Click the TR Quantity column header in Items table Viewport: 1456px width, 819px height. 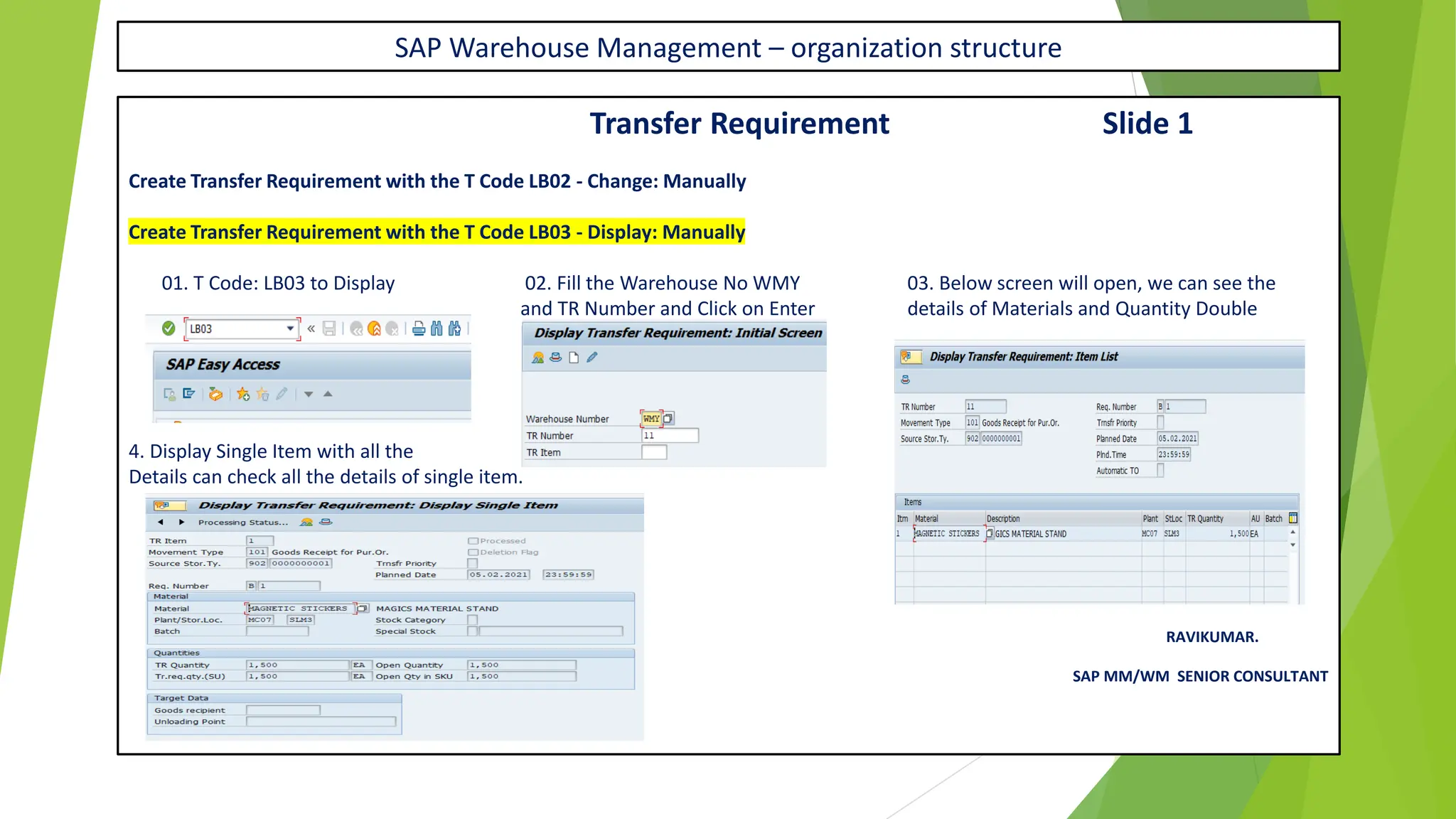point(1217,519)
